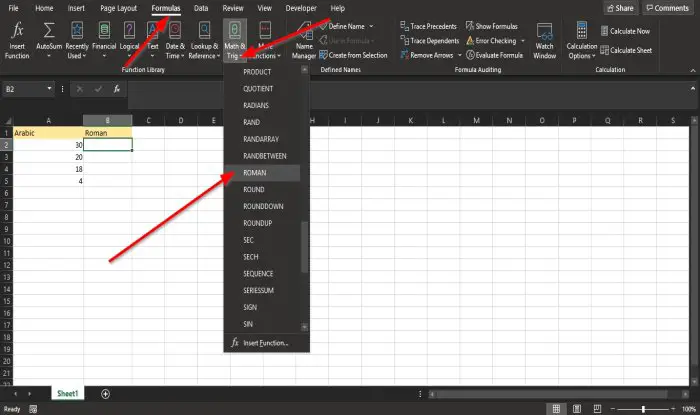
Task: Open the Date & Time functions icon
Action: point(175,30)
